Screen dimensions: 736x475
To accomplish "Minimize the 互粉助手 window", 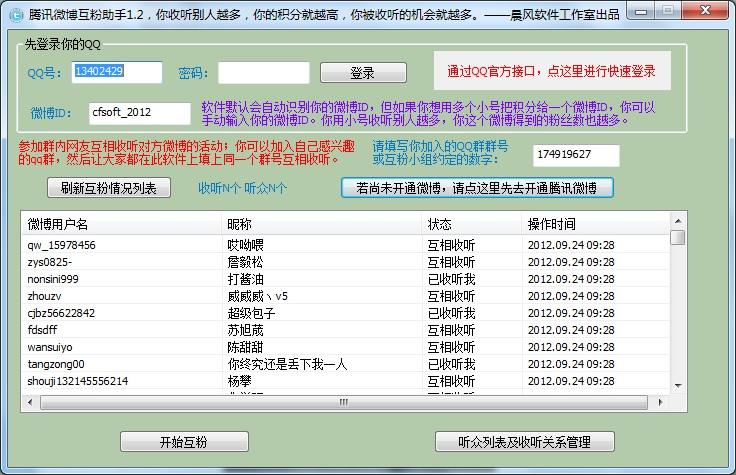I will coord(641,11).
